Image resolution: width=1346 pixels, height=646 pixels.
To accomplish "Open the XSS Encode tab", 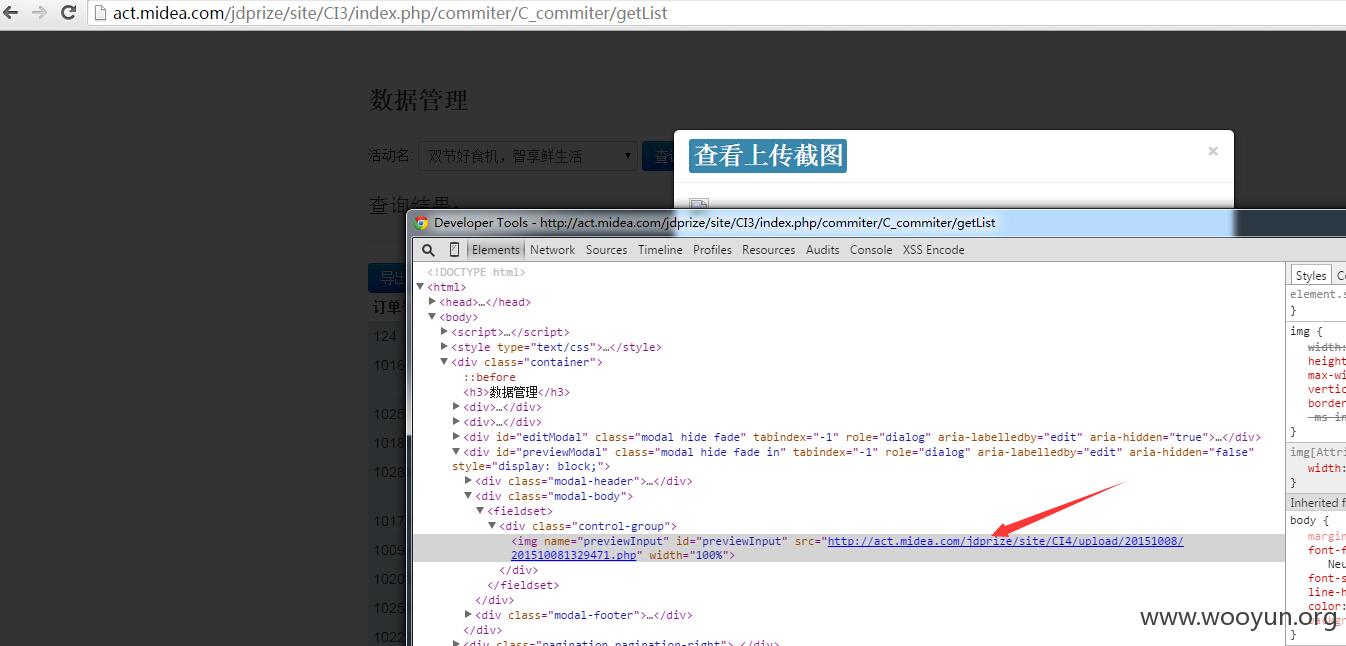I will [x=934, y=250].
